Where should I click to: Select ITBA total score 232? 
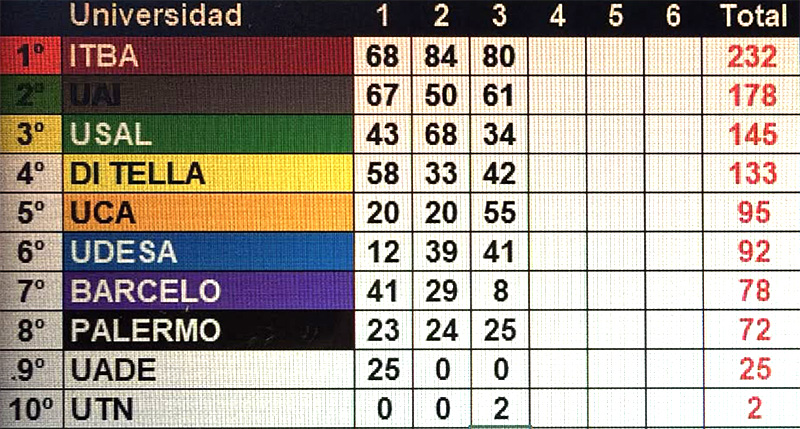tap(752, 56)
